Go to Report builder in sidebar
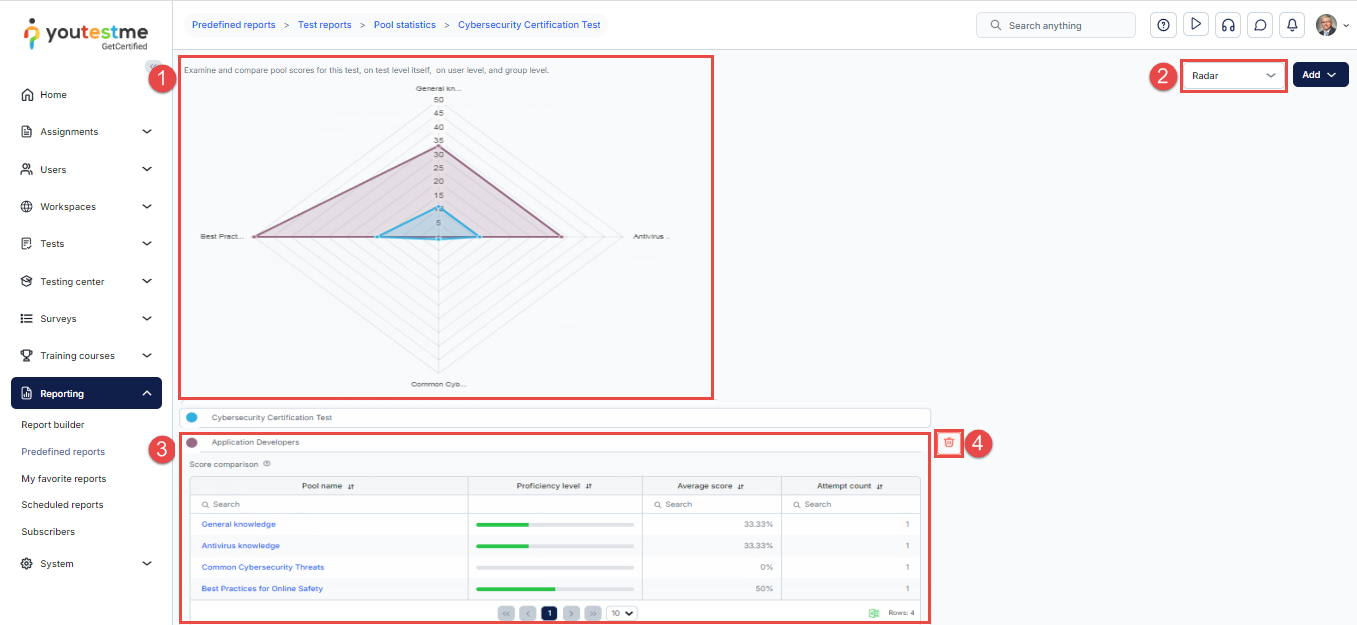 53,425
